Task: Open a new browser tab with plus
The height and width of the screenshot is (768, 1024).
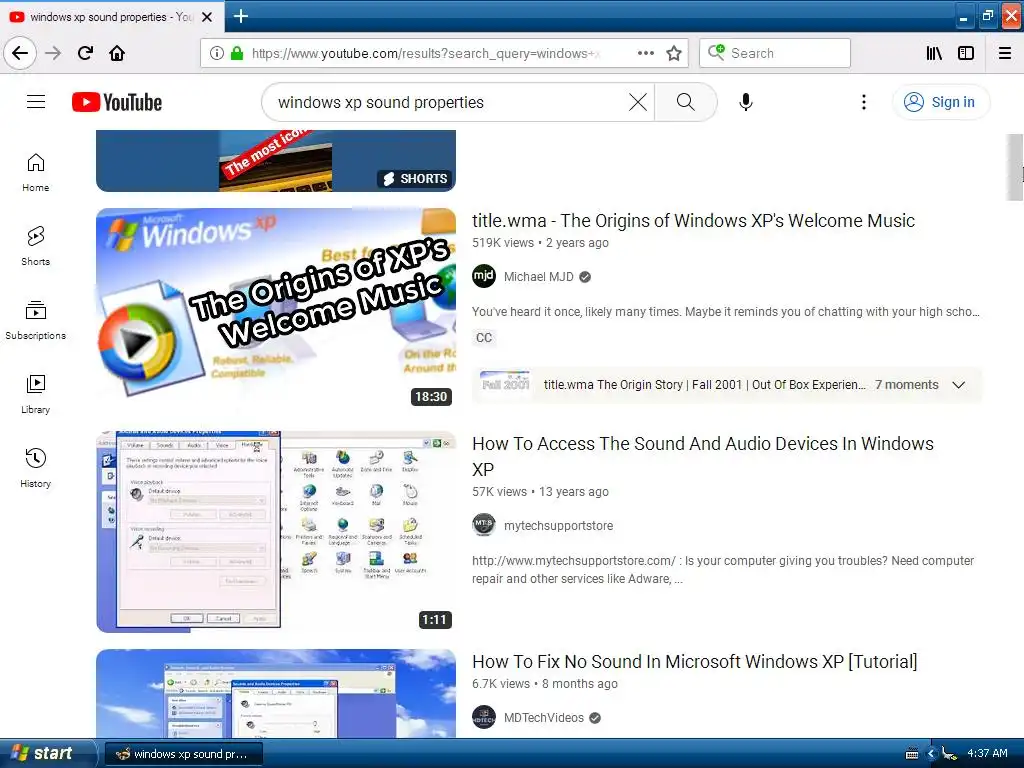Action: tap(240, 16)
